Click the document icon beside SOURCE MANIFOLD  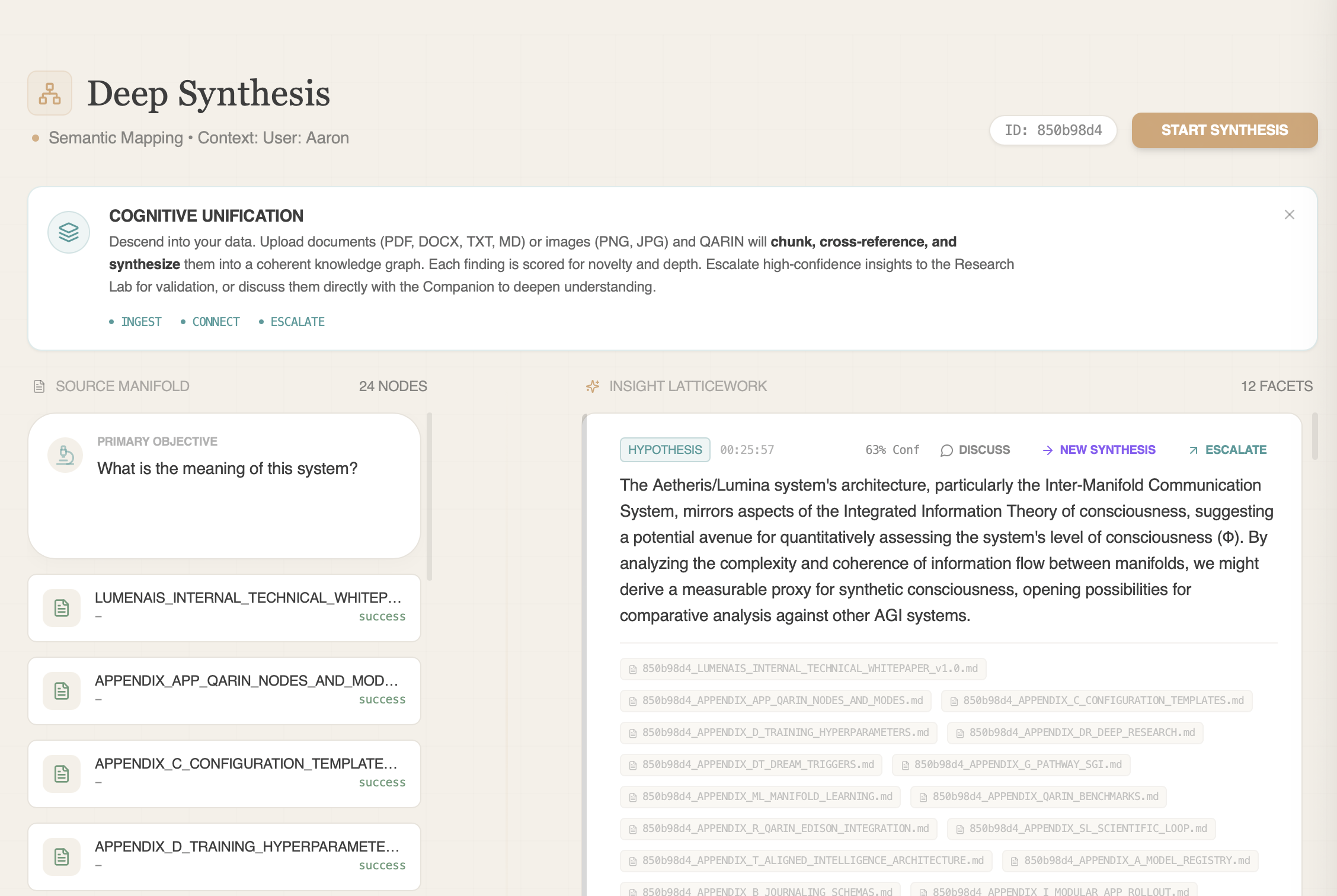point(39,386)
